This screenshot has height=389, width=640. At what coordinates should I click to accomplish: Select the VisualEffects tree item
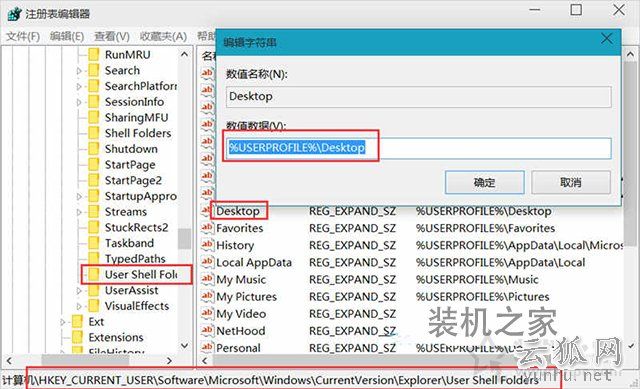(137, 306)
